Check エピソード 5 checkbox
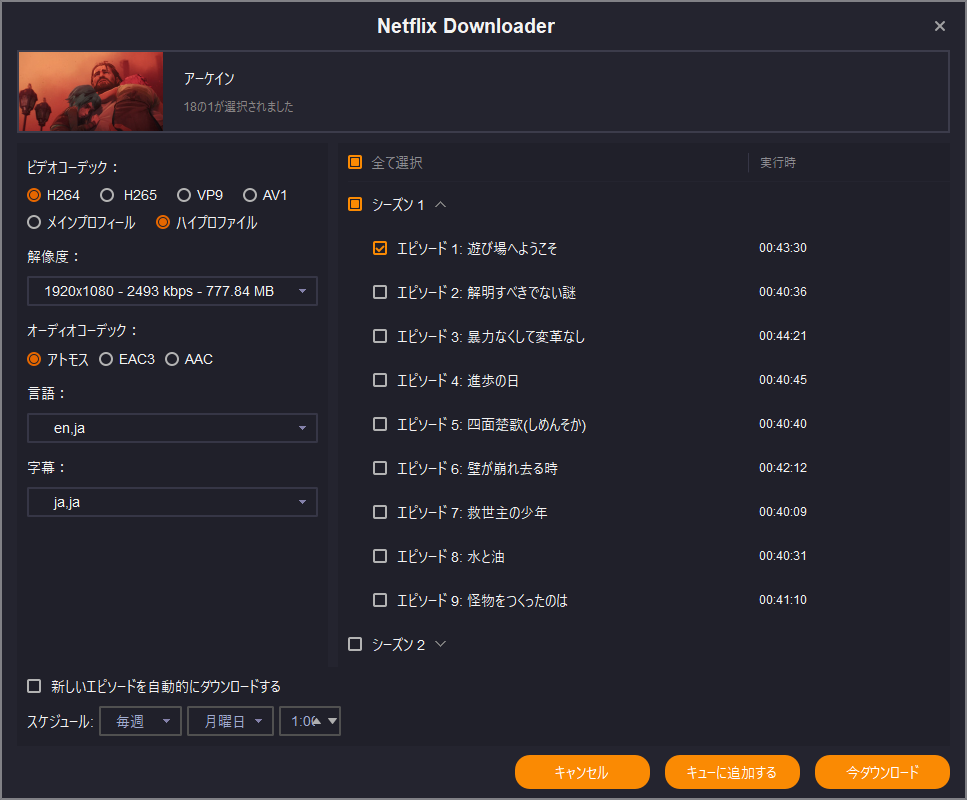The width and height of the screenshot is (967, 800). 380,424
